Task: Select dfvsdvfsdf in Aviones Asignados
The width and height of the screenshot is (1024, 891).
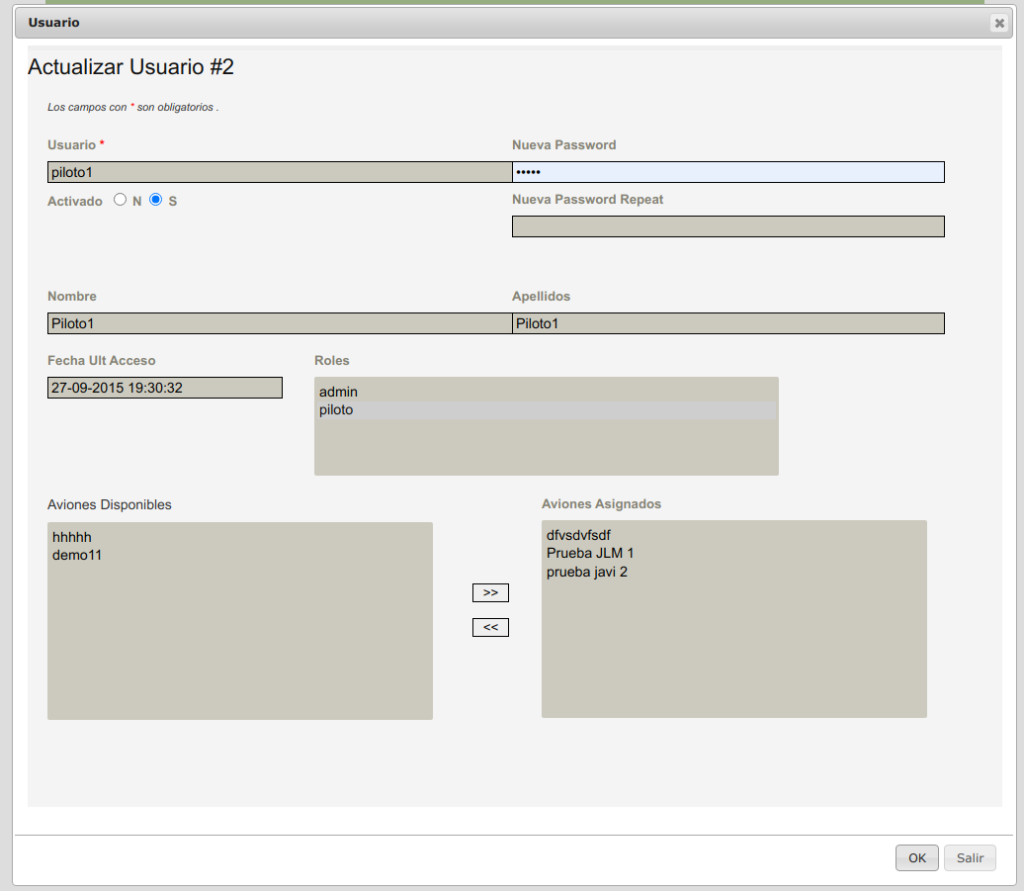Action: 578,535
